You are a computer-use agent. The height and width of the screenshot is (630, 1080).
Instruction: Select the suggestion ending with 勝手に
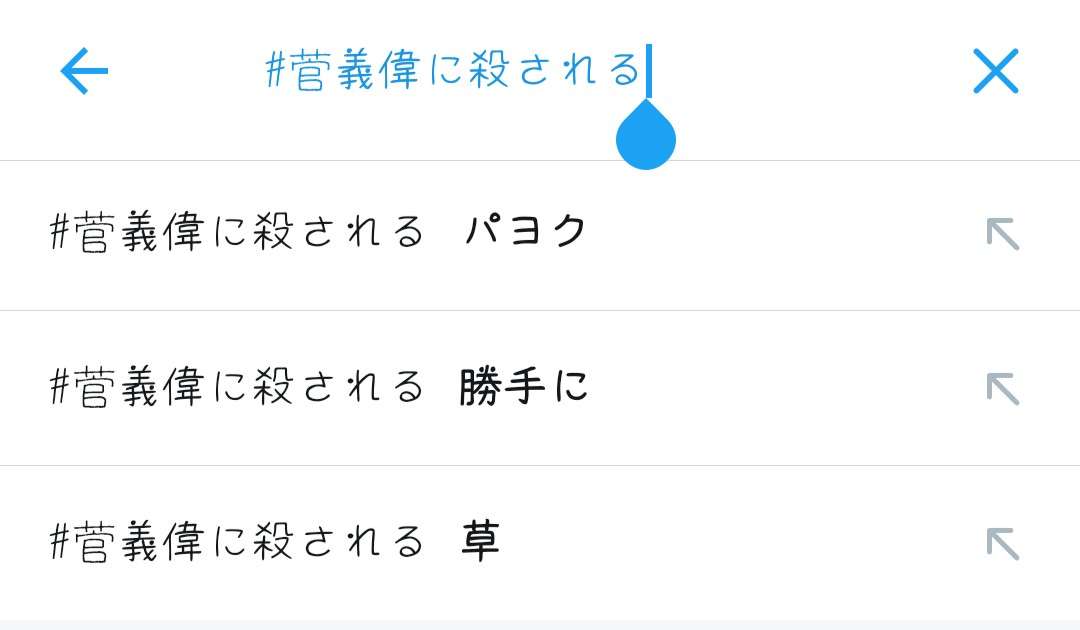[x=540, y=388]
